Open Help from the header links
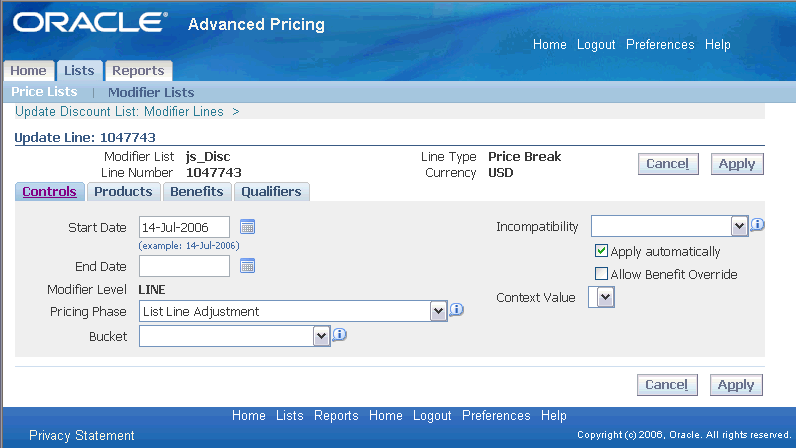 (717, 45)
